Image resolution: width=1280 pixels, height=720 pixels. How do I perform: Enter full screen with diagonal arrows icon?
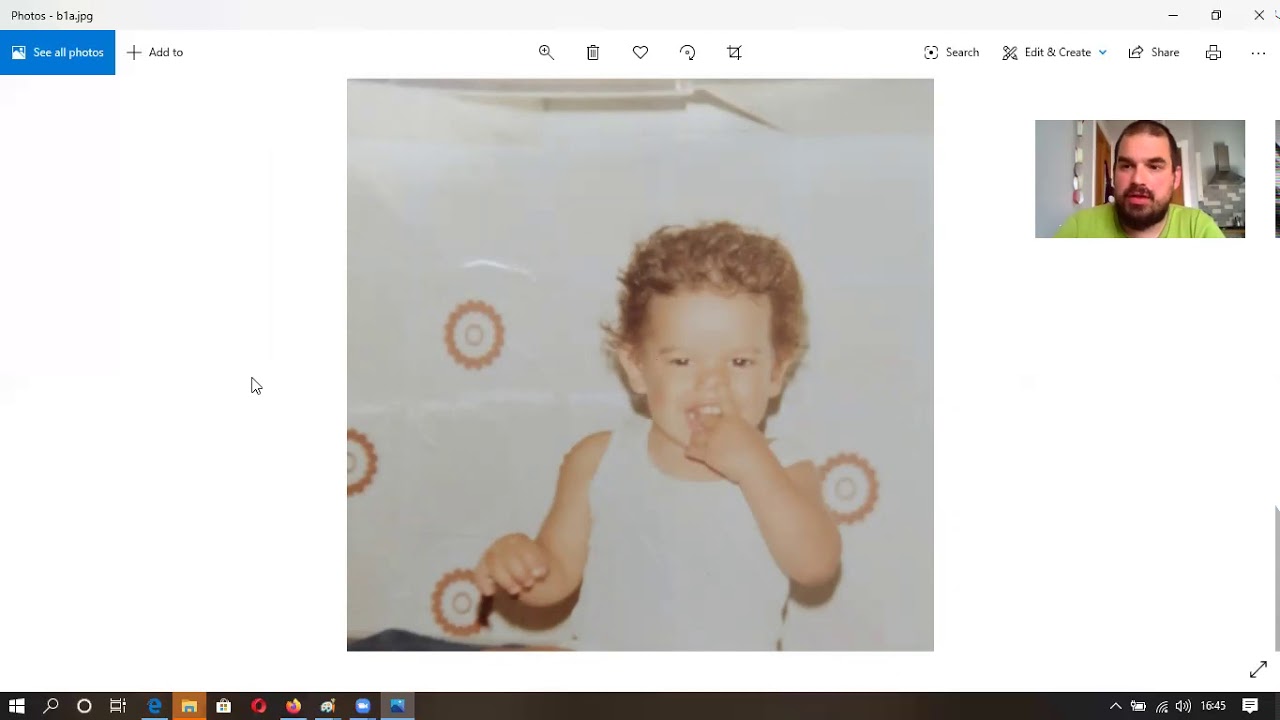pos(1258,670)
